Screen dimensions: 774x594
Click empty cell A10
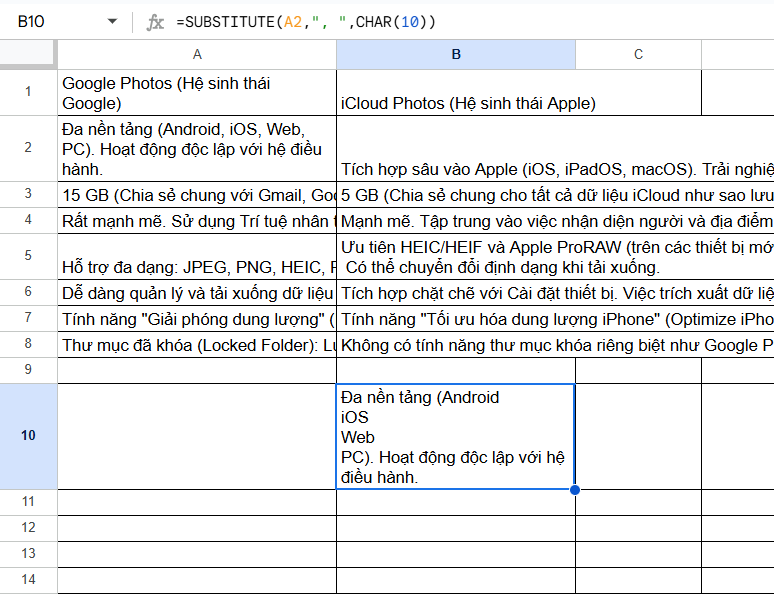click(x=197, y=436)
